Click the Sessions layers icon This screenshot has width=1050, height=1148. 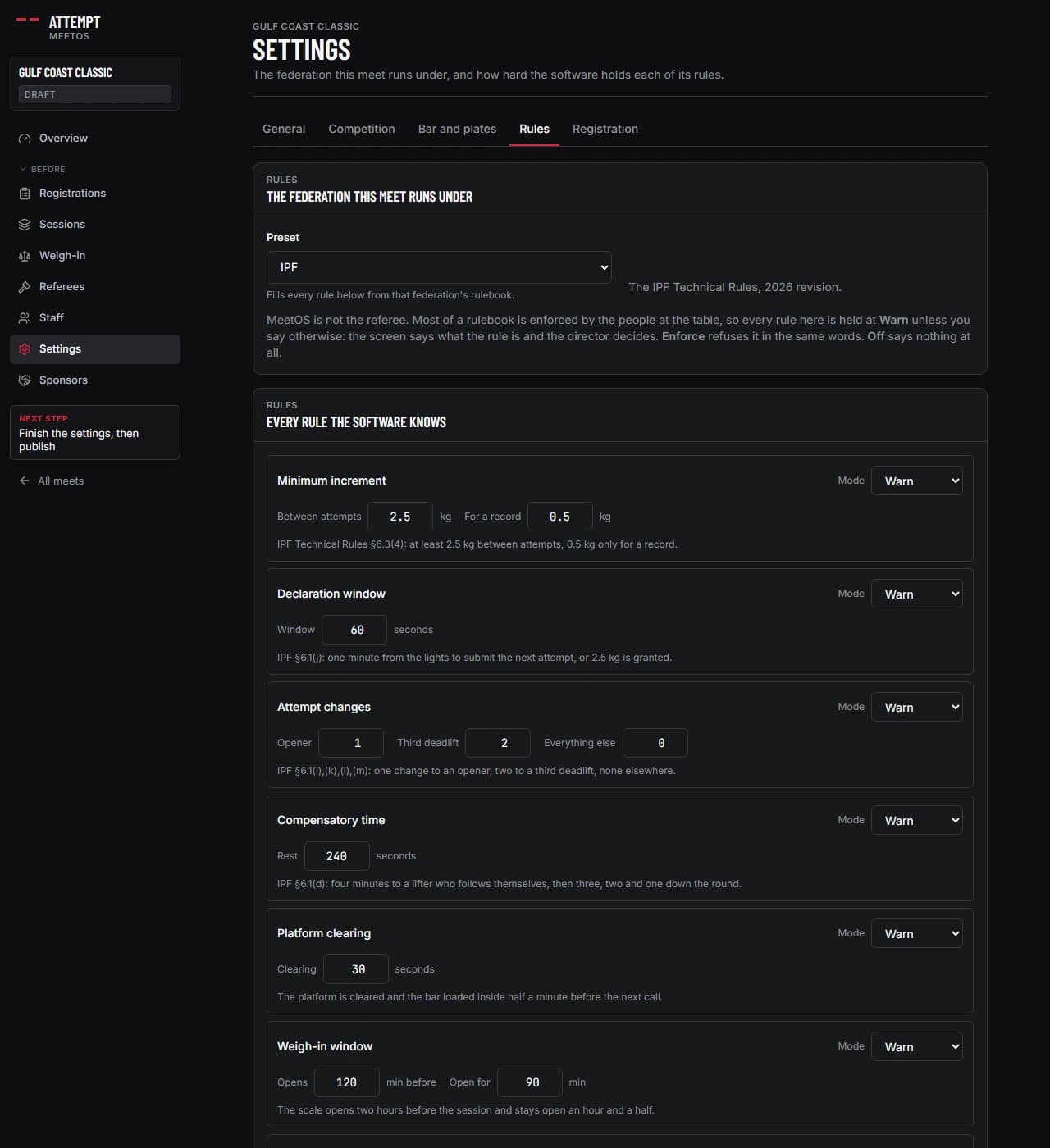25,225
